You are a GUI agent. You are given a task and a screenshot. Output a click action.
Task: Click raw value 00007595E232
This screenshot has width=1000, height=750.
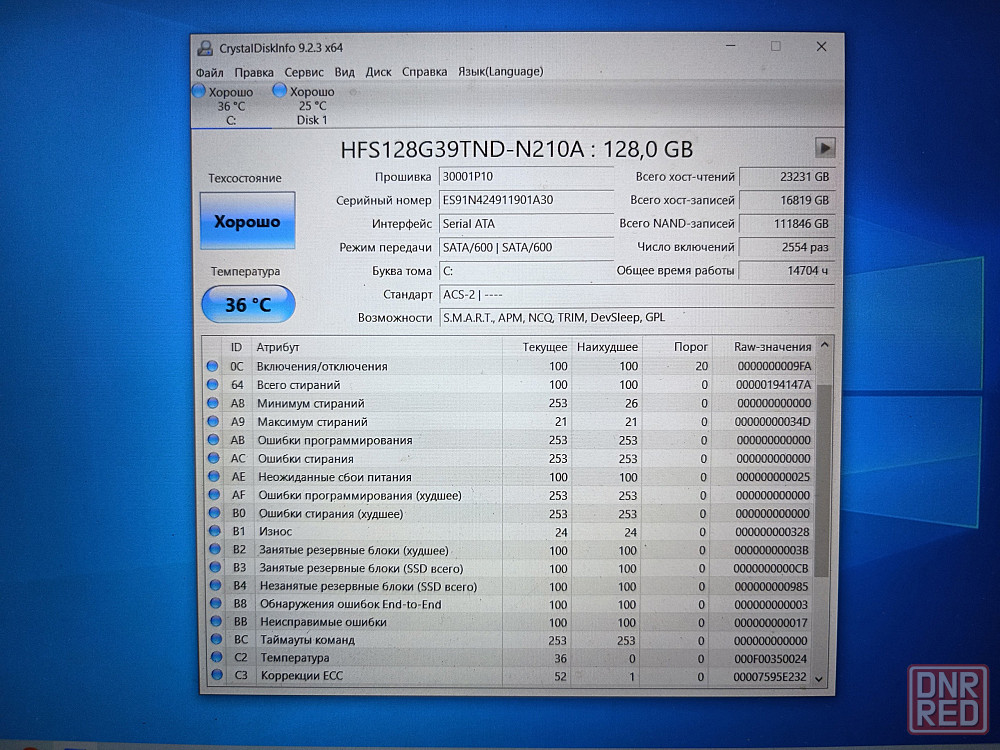[x=770, y=676]
